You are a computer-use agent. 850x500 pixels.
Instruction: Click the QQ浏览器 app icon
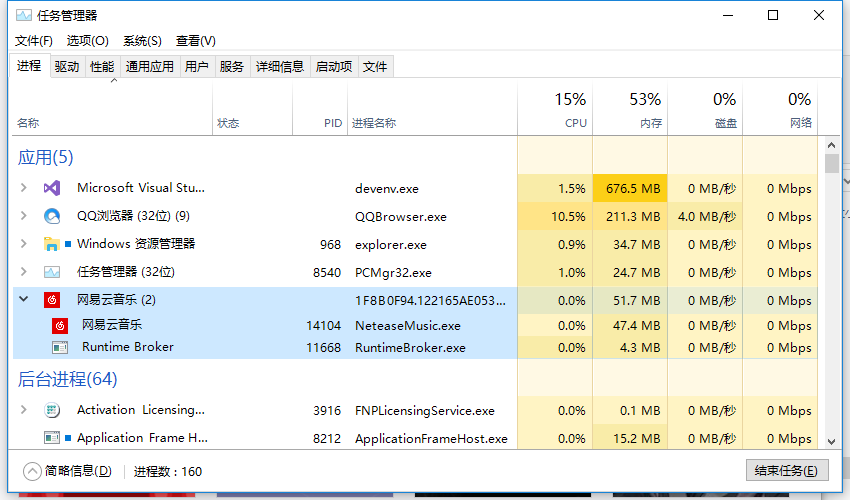pos(52,216)
